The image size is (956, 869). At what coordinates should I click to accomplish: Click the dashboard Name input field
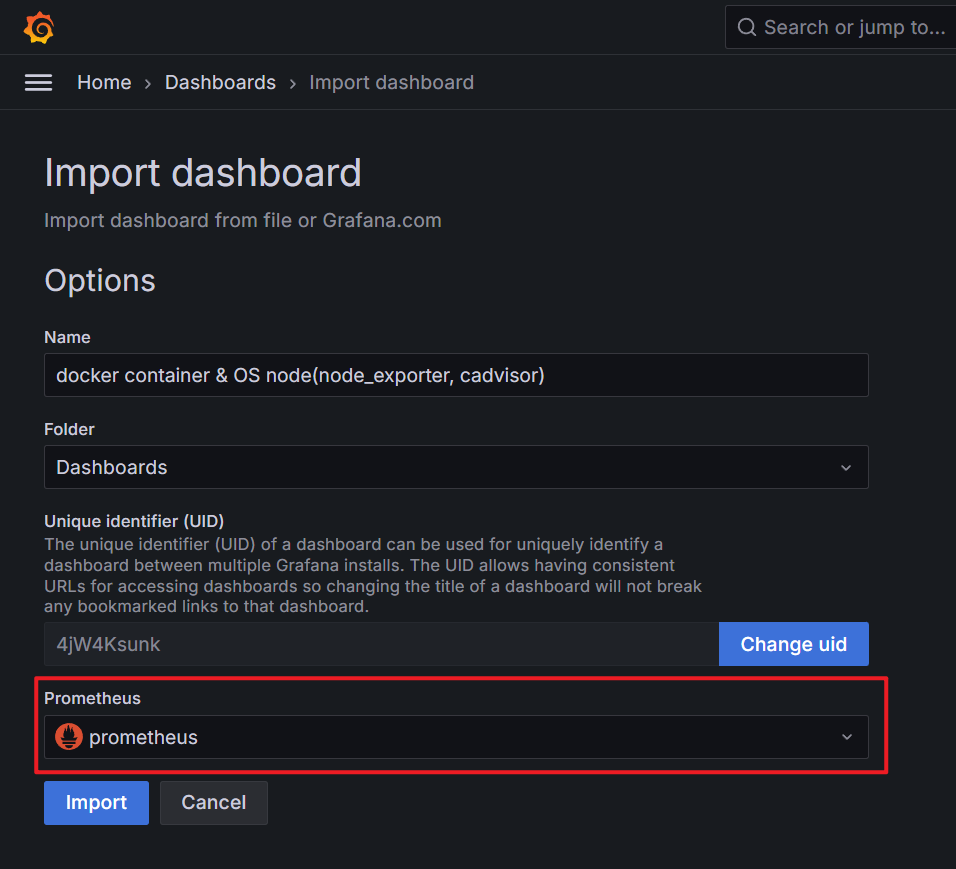pyautogui.click(x=456, y=374)
